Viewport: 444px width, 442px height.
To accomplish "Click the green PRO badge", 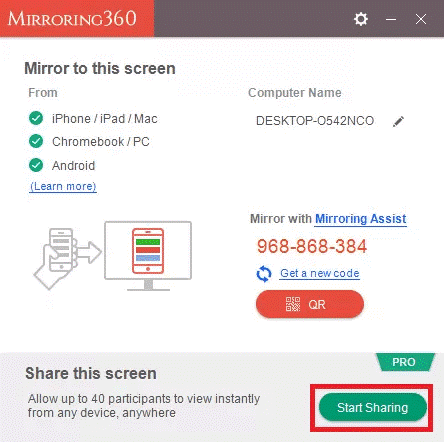I will (405, 362).
